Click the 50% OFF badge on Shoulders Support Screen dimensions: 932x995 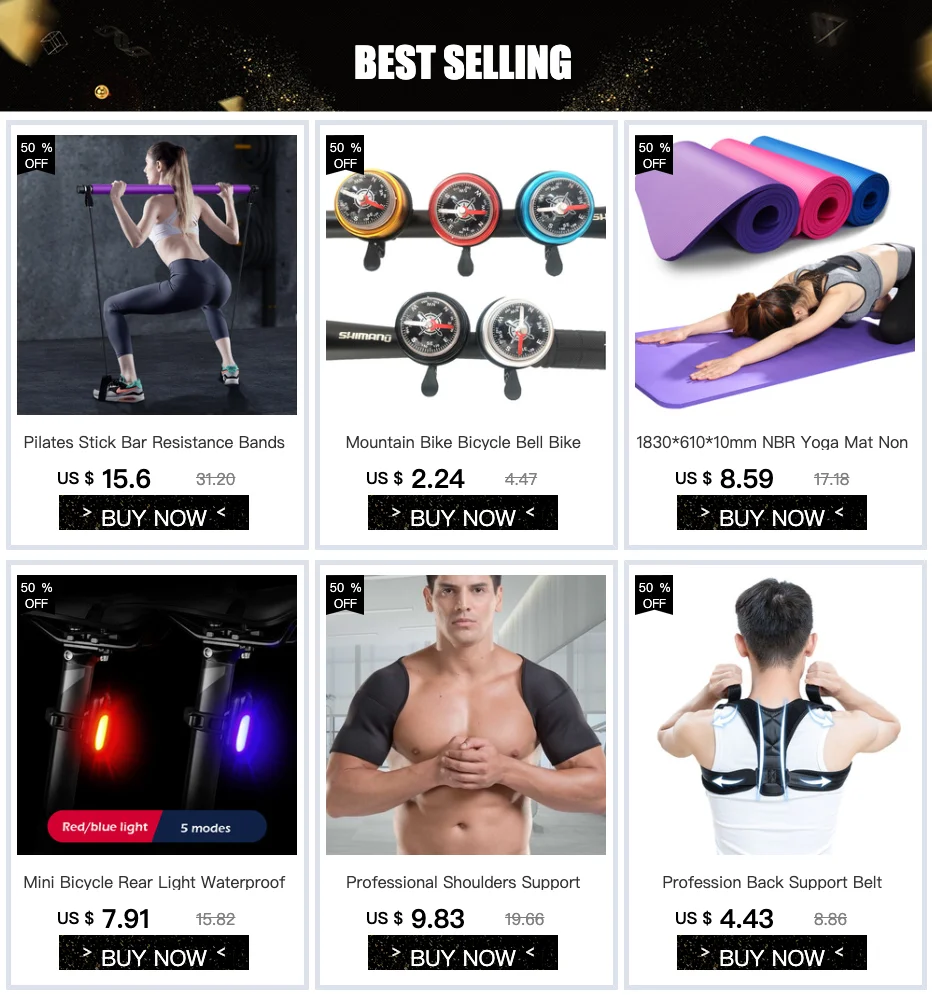[345, 595]
